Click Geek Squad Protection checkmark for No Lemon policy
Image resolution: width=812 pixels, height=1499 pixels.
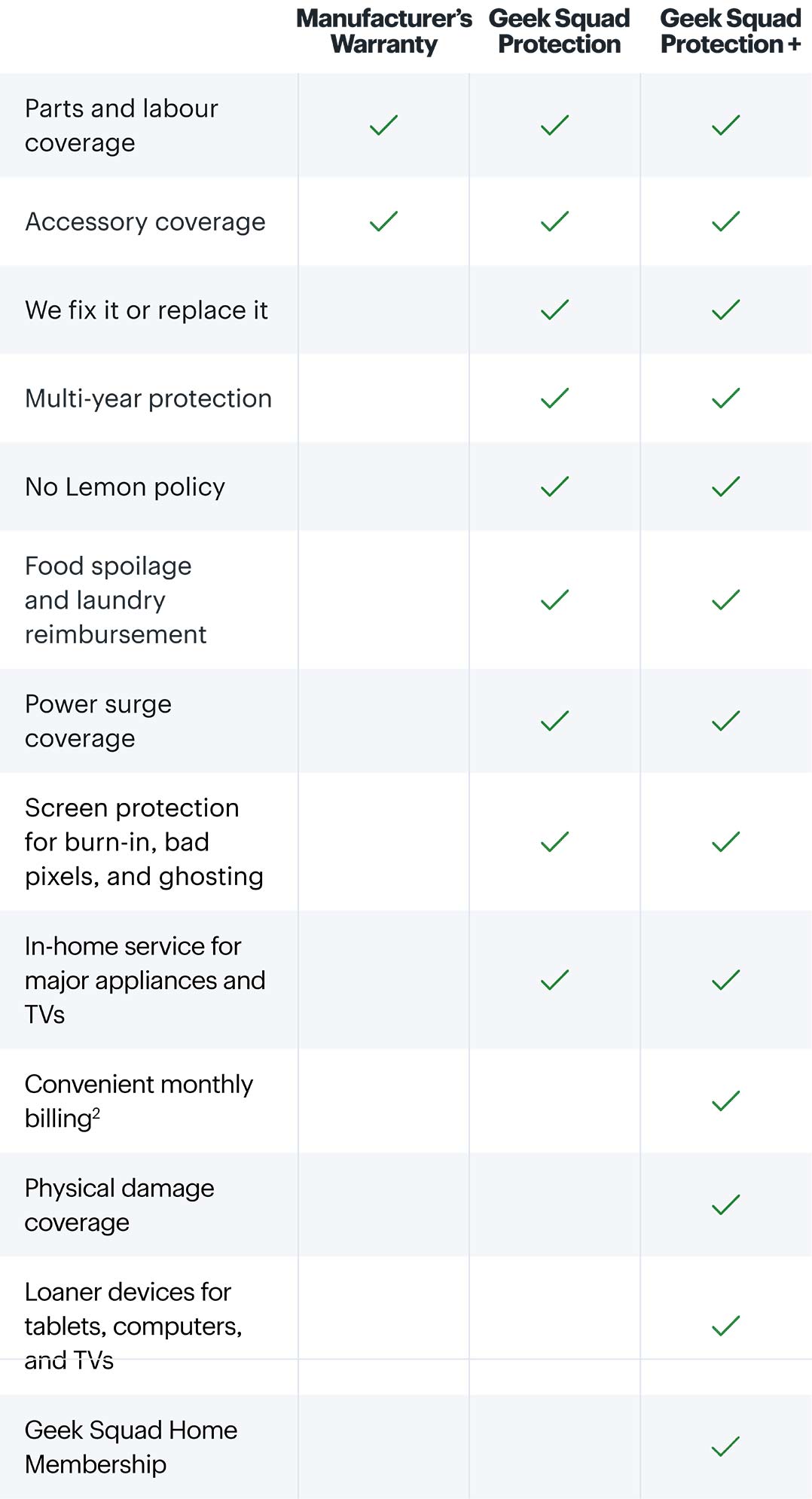pos(554,487)
